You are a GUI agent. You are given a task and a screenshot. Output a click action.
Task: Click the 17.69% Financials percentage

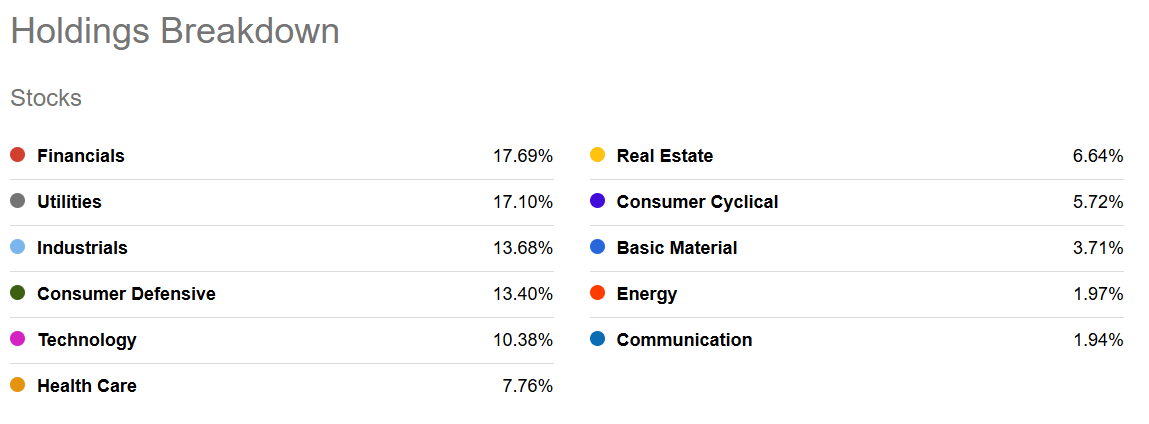522,156
